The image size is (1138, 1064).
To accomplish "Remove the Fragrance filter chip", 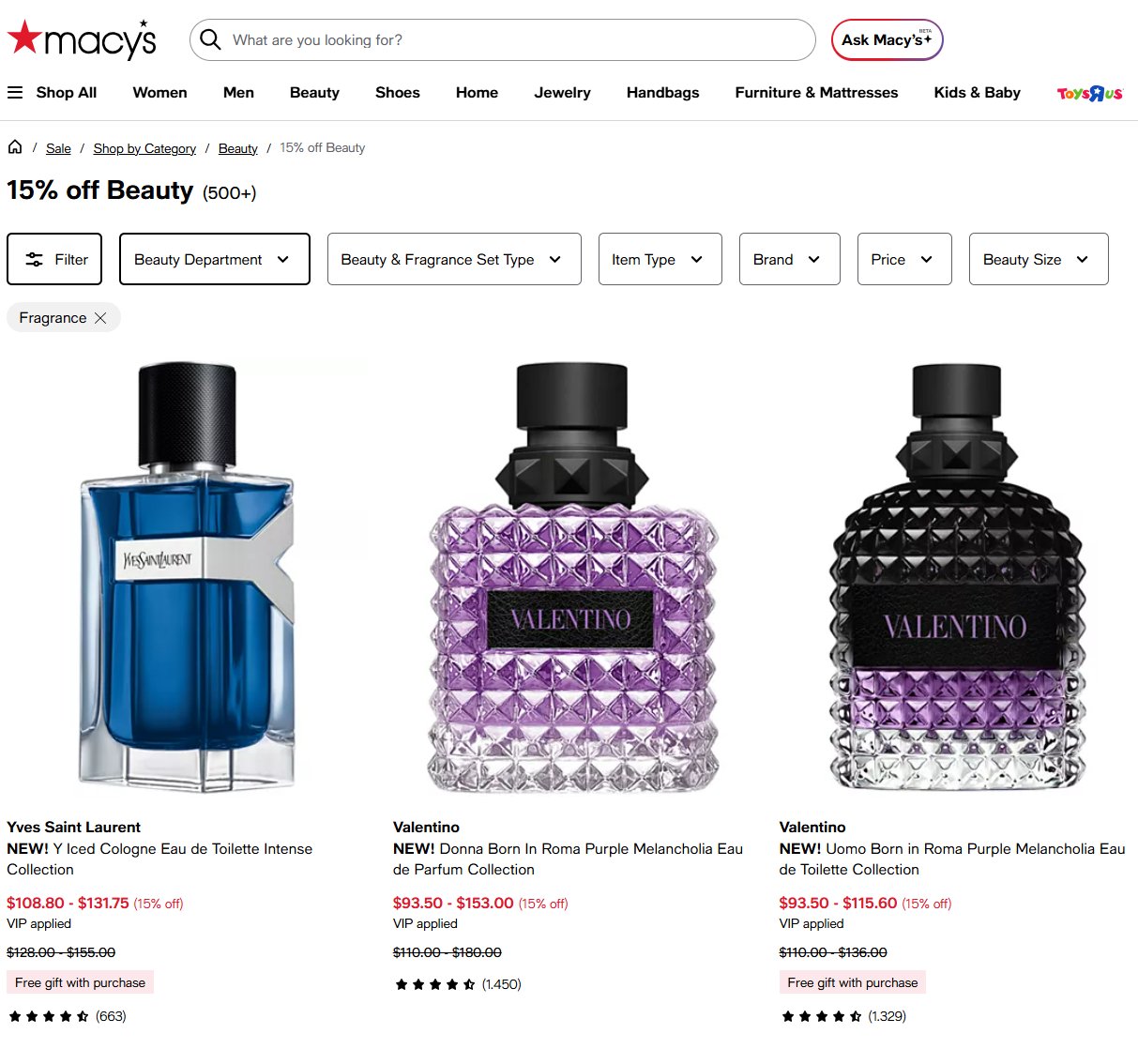I will [100, 318].
